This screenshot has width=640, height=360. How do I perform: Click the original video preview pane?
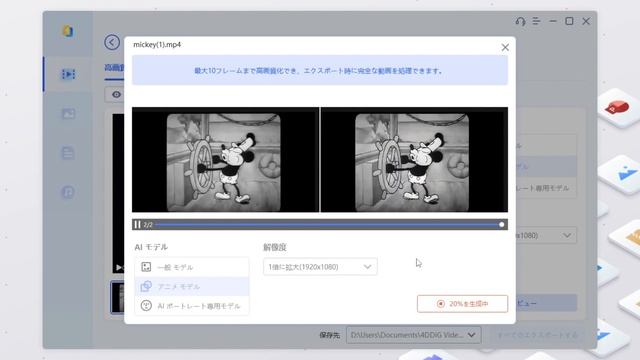[x=225, y=160]
